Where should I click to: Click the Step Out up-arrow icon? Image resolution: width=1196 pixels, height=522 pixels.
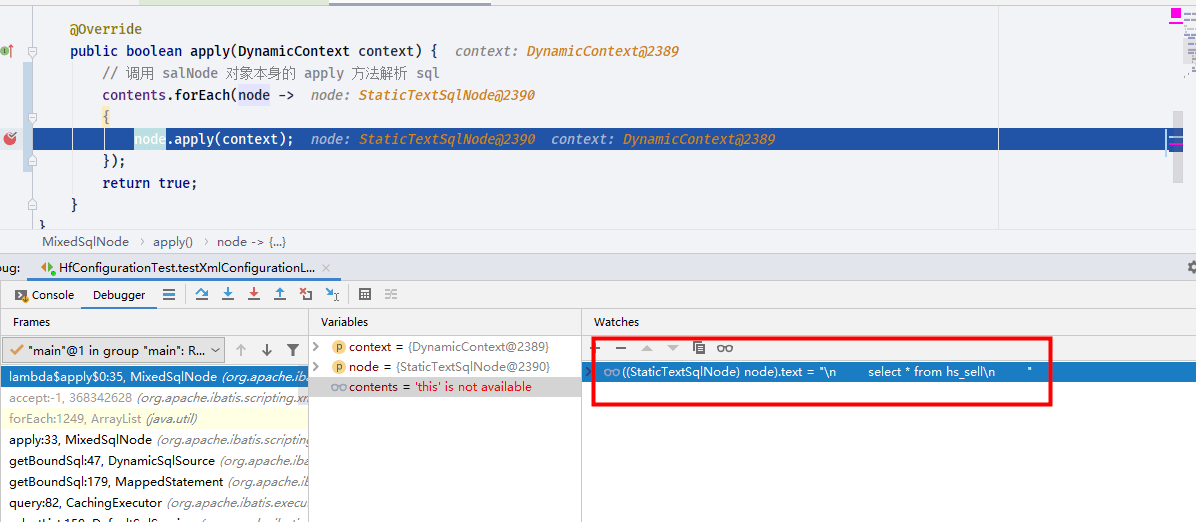point(280,294)
